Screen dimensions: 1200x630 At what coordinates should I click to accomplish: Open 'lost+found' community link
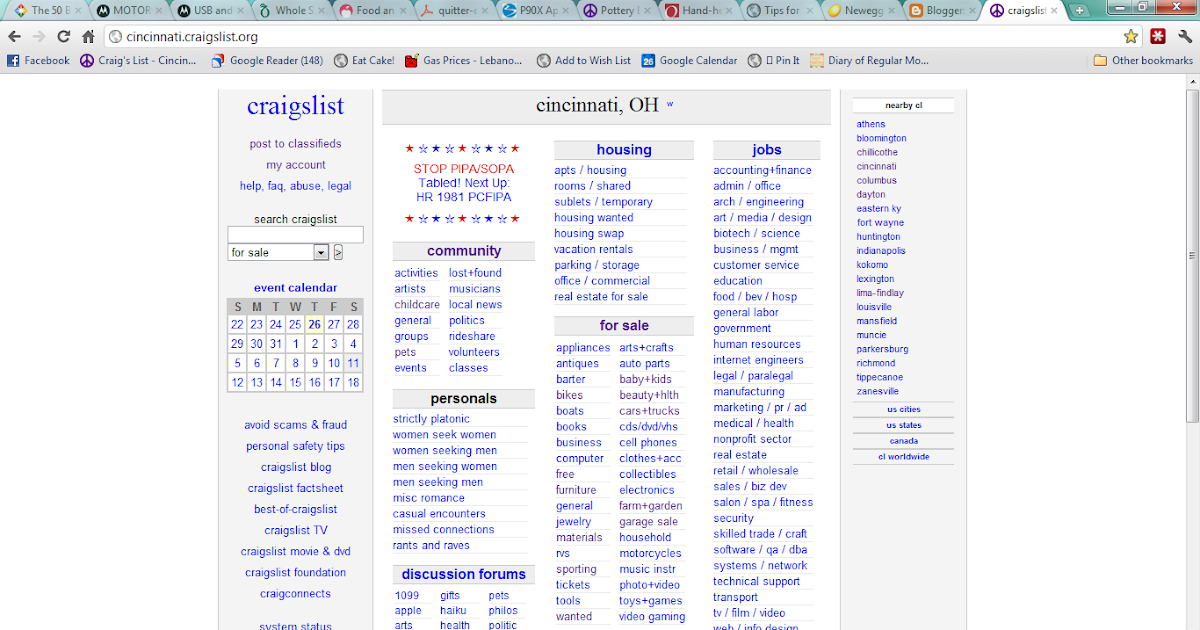coord(475,273)
